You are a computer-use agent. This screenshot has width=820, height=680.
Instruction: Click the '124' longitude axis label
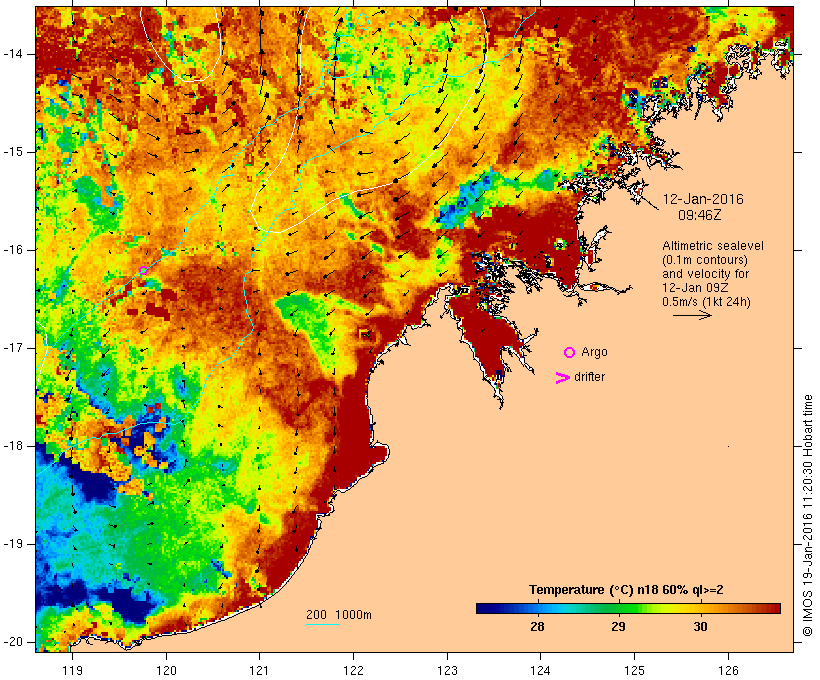[541, 670]
